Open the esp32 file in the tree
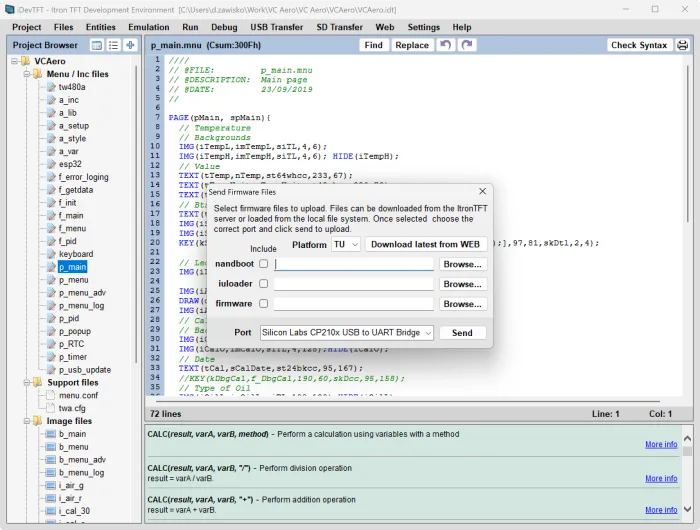Screen dimensions: 700x530 point(70,164)
